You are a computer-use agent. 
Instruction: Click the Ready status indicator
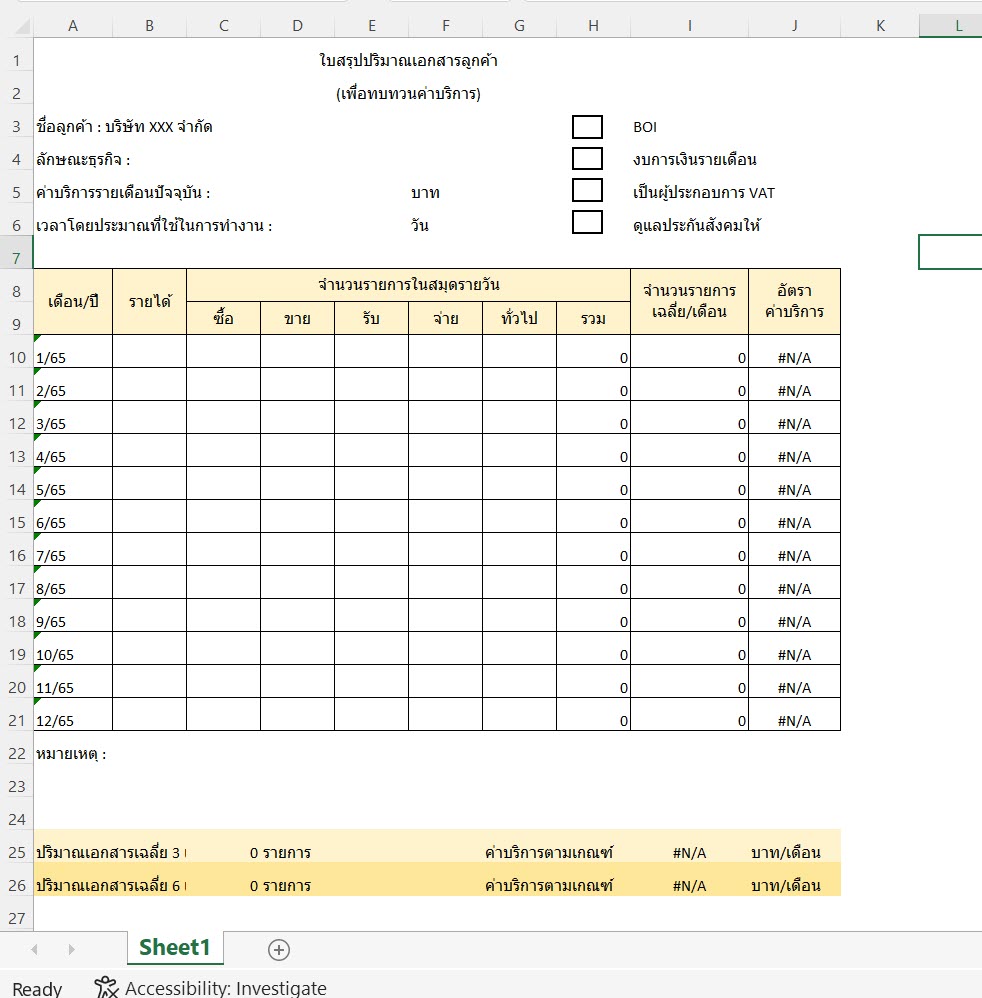pos(37,988)
